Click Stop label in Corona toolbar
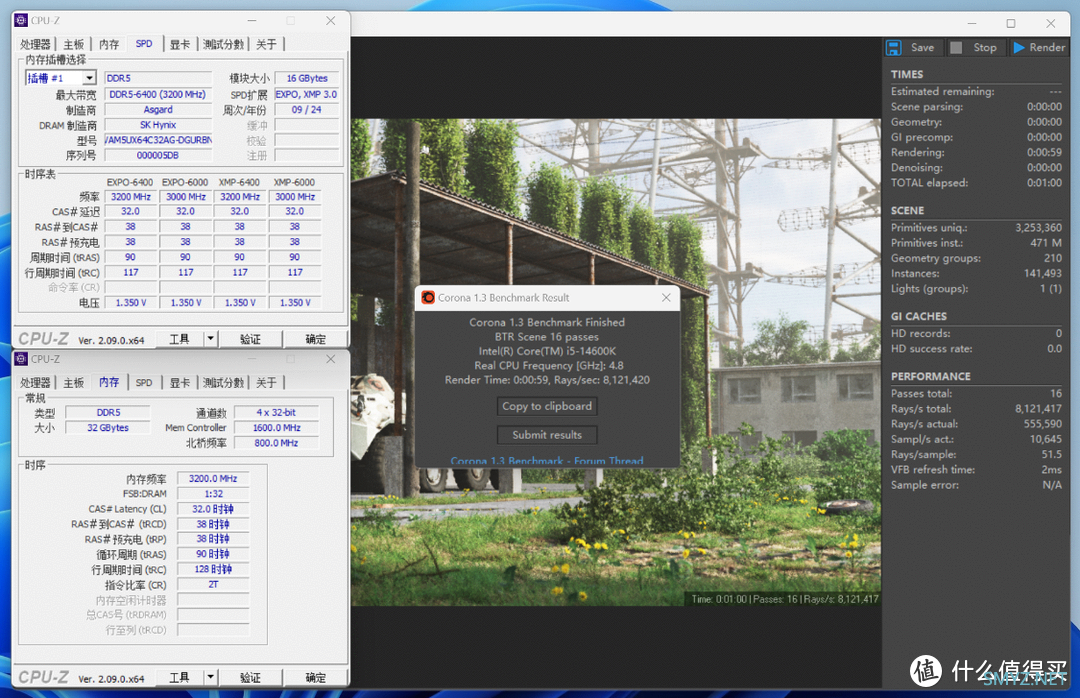The width and height of the screenshot is (1080, 698). point(985,48)
